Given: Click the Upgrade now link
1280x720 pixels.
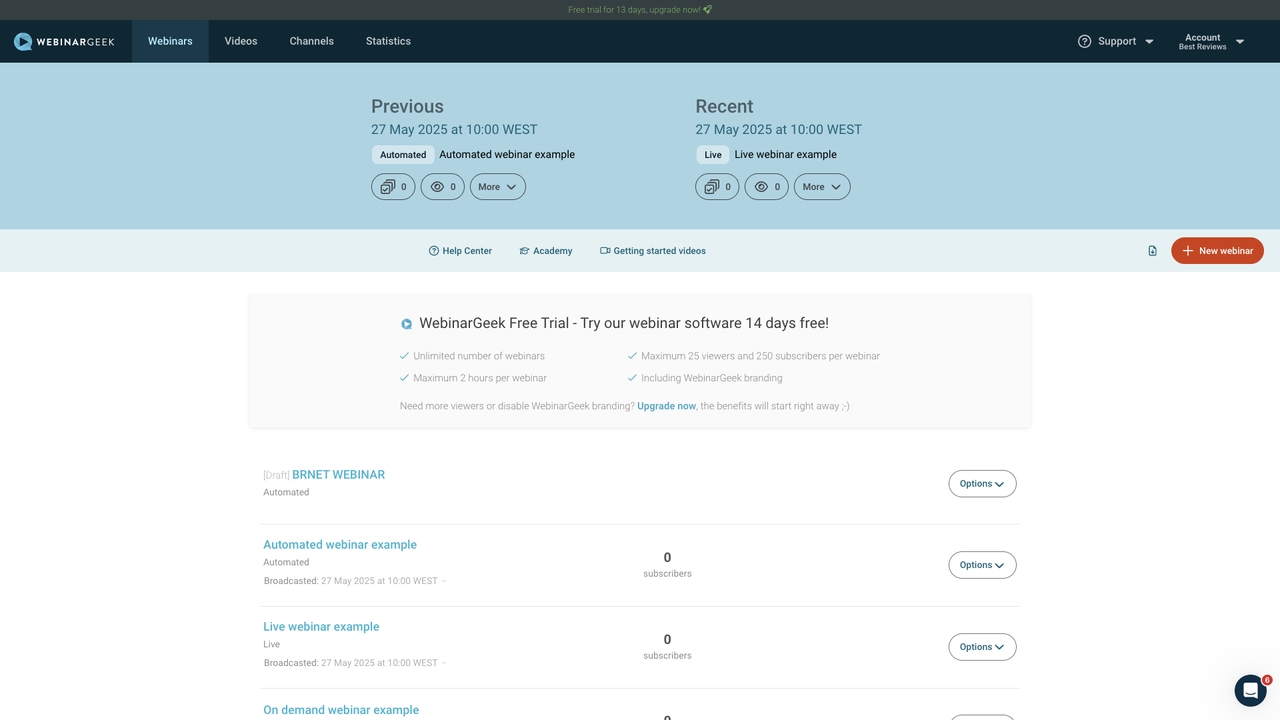Looking at the screenshot, I should [x=666, y=406].
